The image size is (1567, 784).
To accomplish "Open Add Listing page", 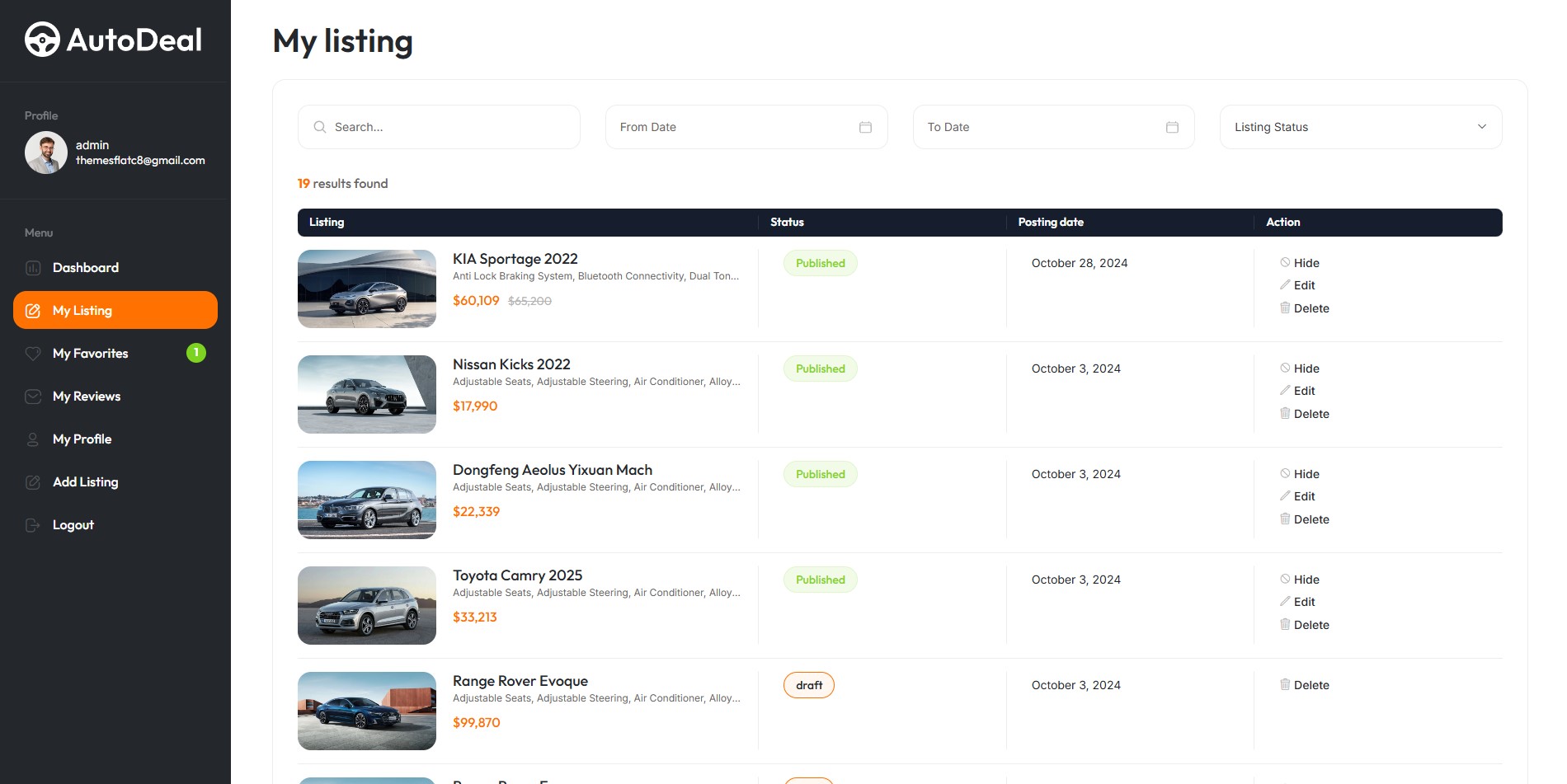I will (115, 482).
